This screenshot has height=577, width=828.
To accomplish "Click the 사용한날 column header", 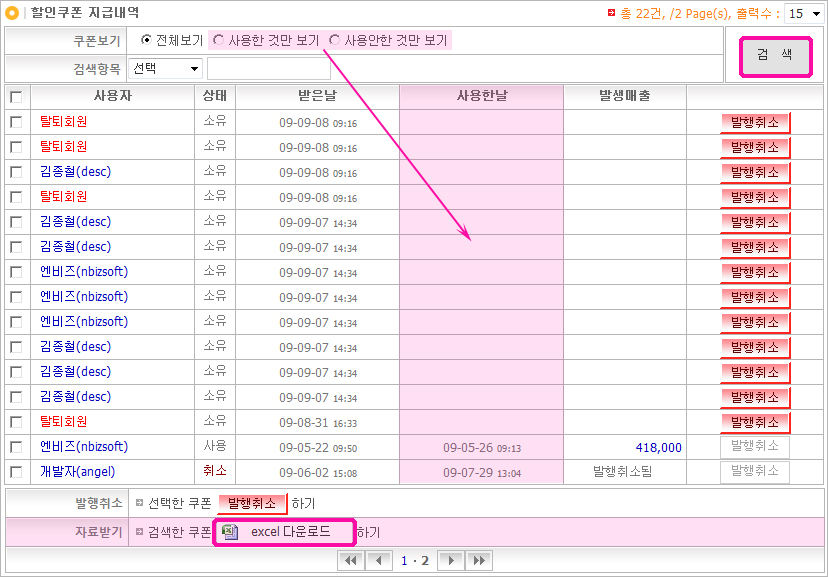I will (481, 96).
